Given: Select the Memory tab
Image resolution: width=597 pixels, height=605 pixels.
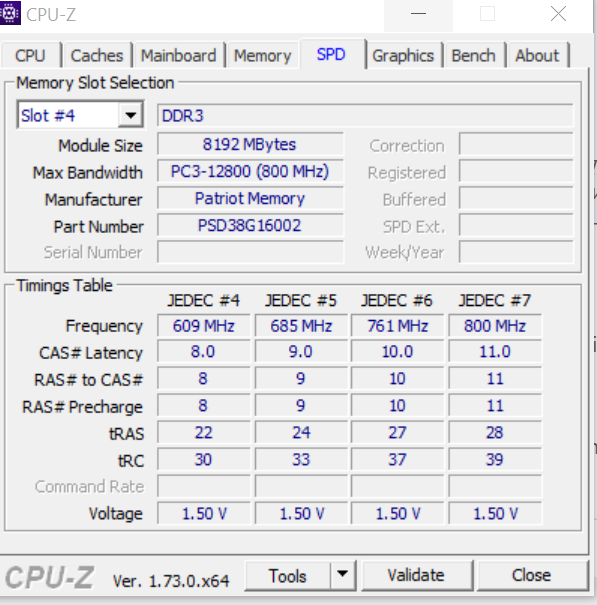Looking at the screenshot, I should pos(262,56).
